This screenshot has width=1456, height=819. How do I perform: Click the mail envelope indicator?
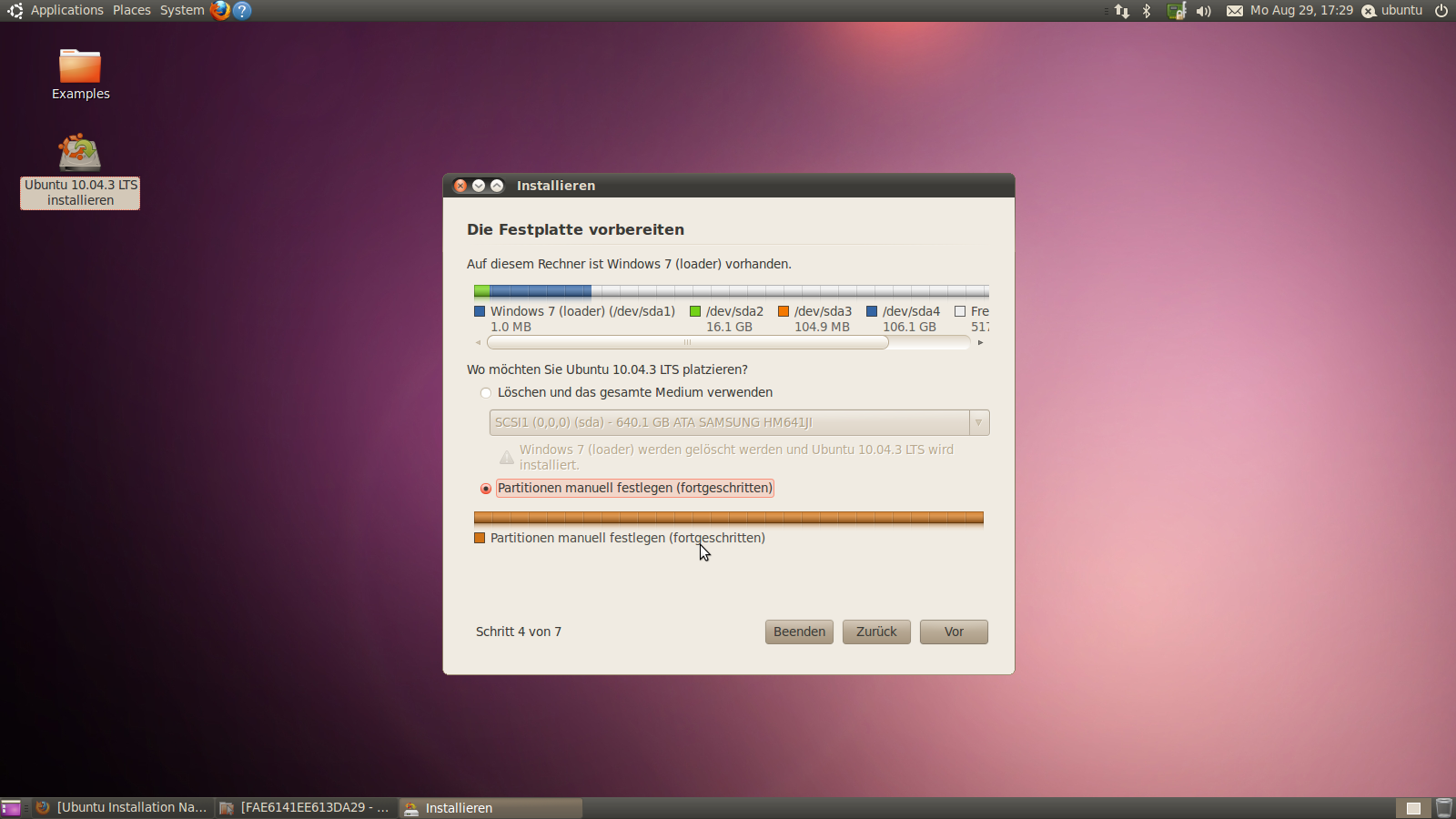click(1234, 11)
